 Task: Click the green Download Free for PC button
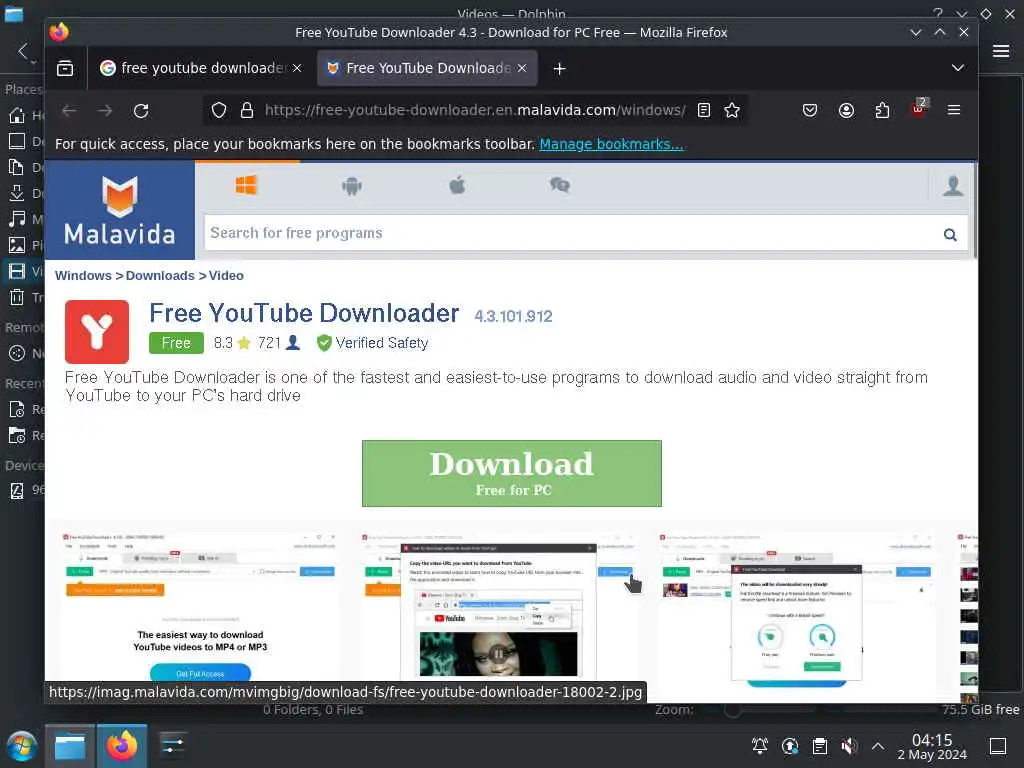pos(511,473)
